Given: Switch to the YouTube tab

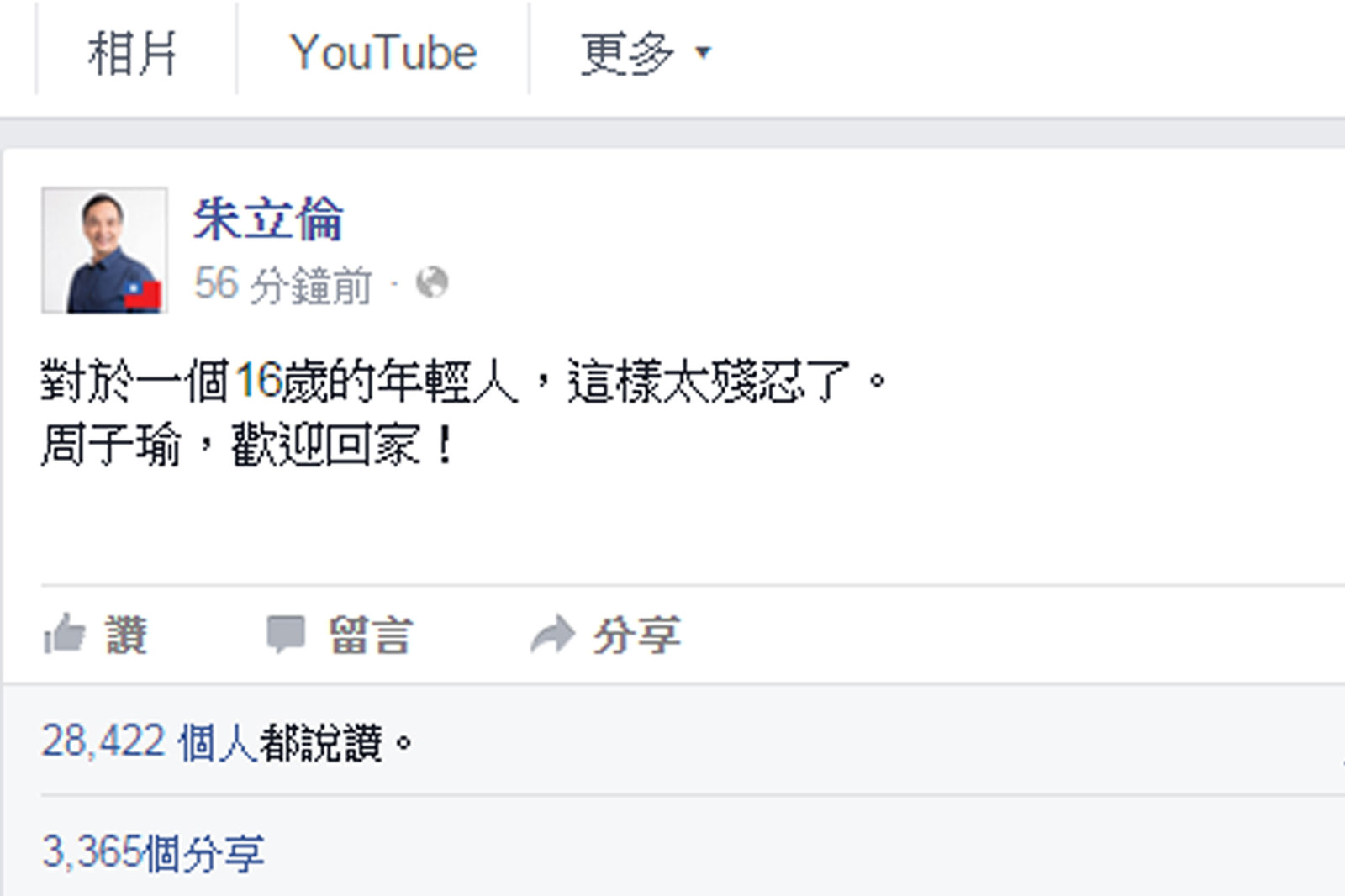Looking at the screenshot, I should click(x=383, y=53).
